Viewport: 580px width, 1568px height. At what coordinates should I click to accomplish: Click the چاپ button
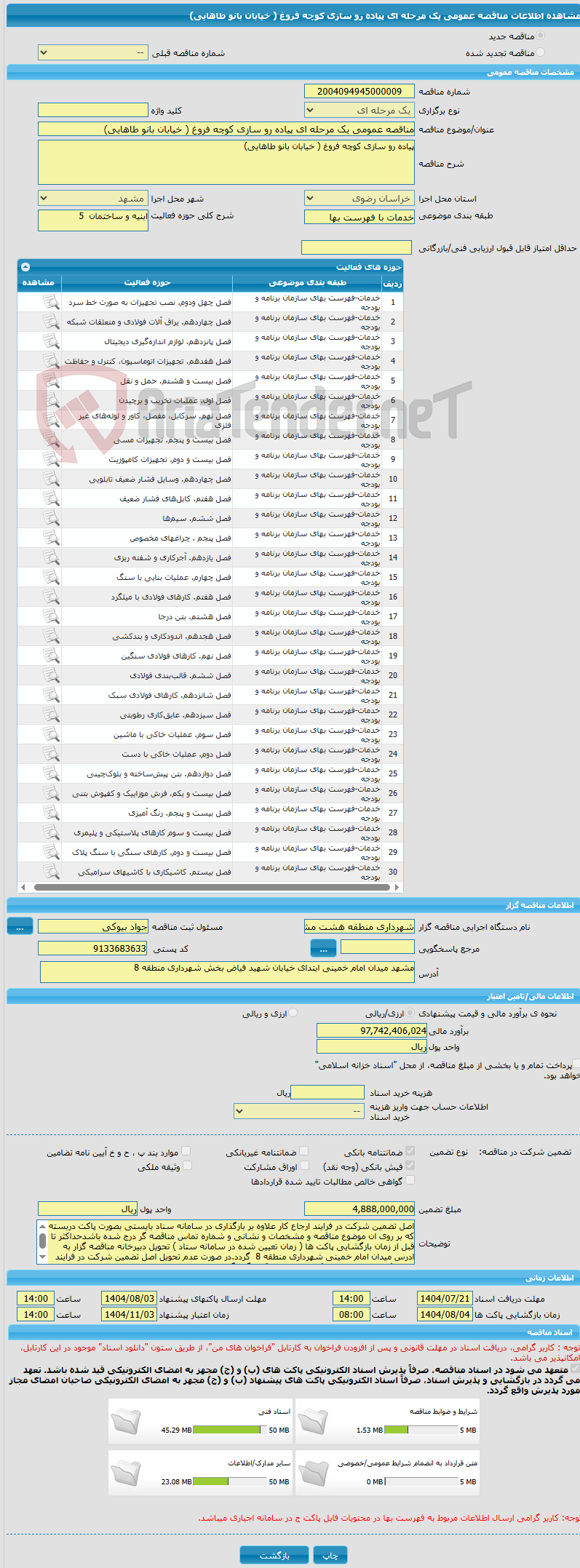pos(330,1556)
